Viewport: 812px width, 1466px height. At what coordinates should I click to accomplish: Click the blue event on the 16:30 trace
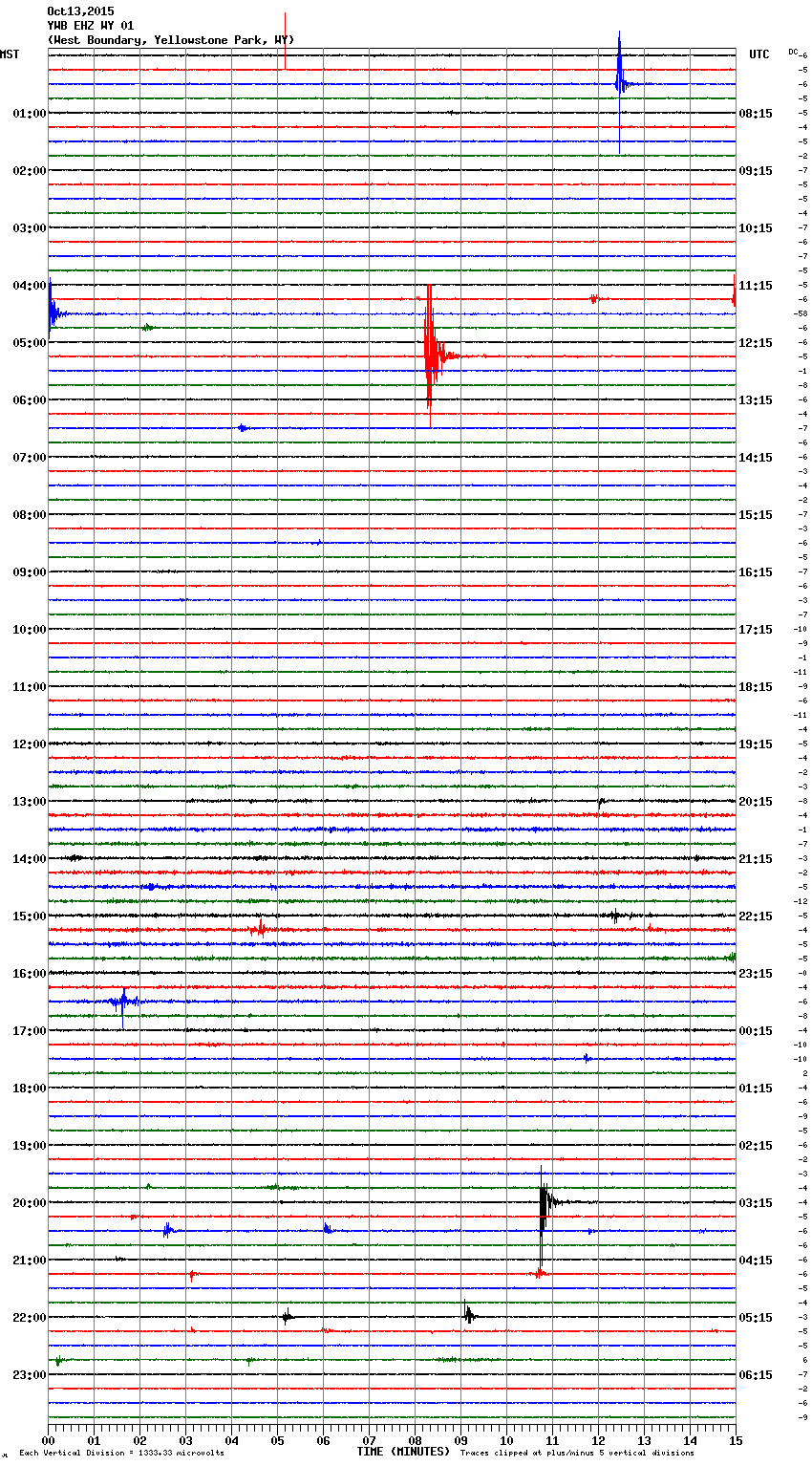[x=123, y=1002]
